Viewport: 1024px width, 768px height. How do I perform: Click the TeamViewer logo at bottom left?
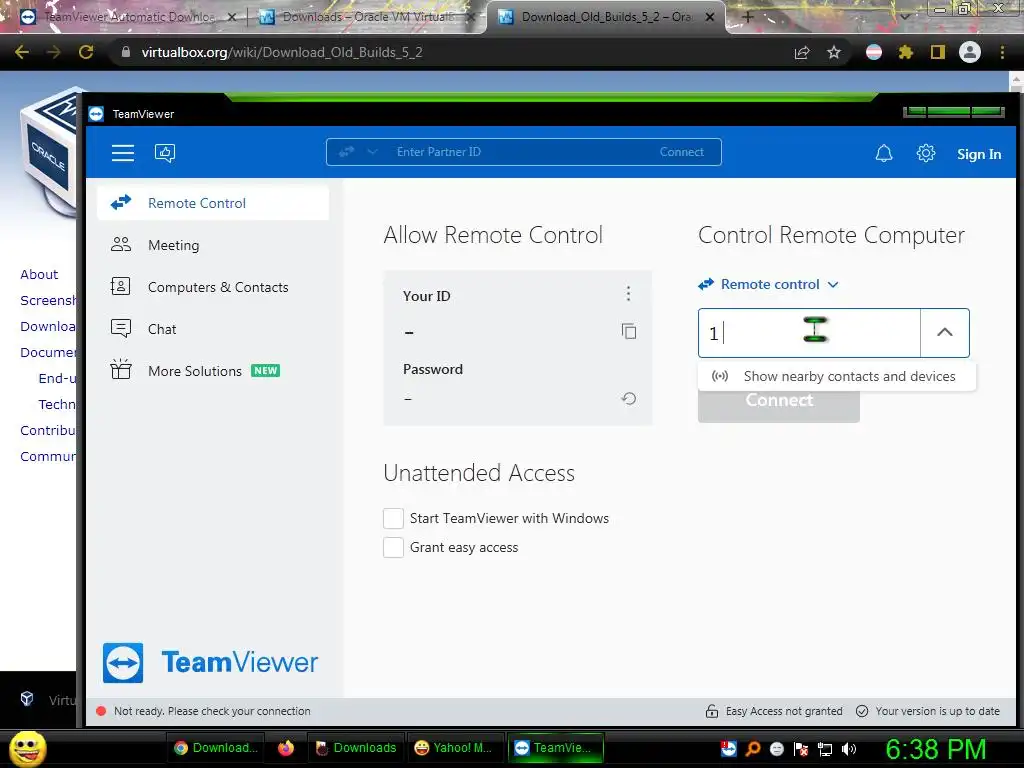click(x=210, y=662)
